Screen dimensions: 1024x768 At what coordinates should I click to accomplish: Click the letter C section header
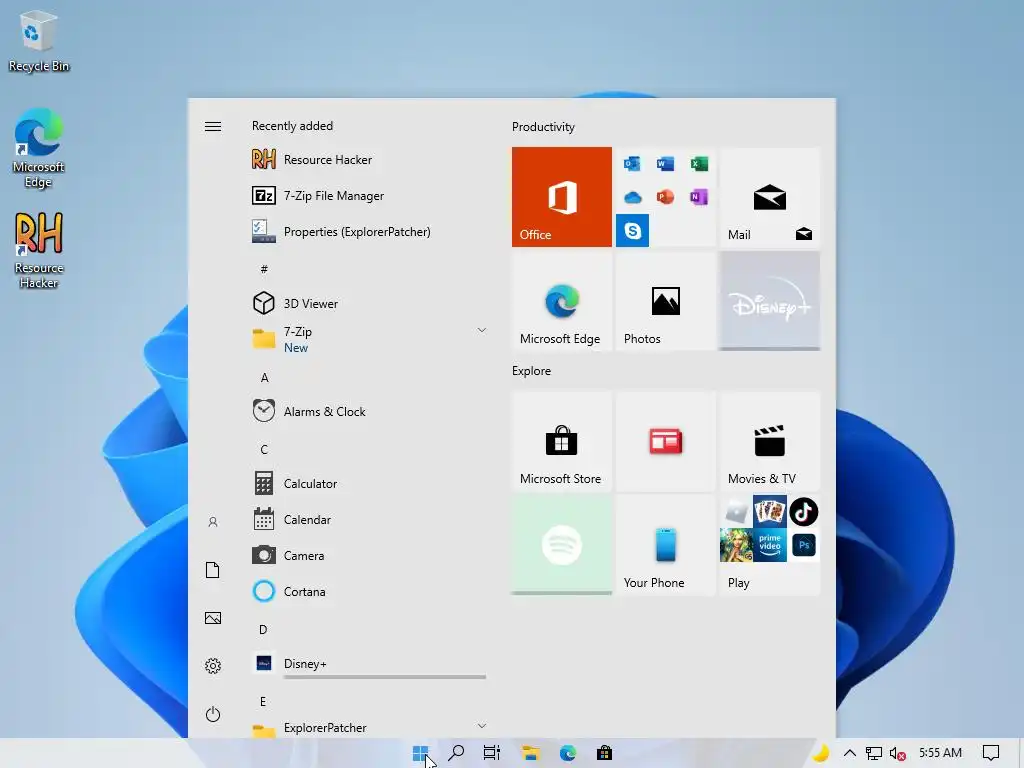264,449
